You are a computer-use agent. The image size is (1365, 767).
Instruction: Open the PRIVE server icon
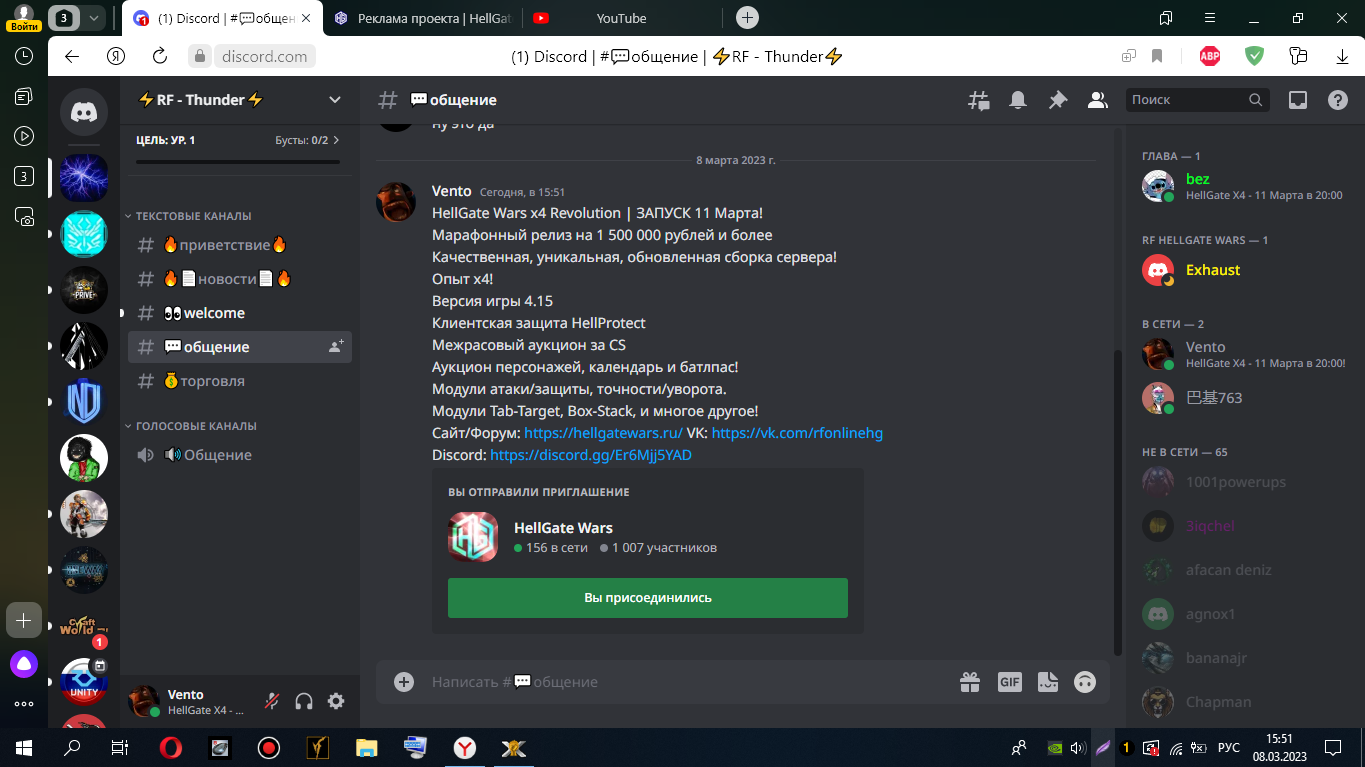pos(84,290)
